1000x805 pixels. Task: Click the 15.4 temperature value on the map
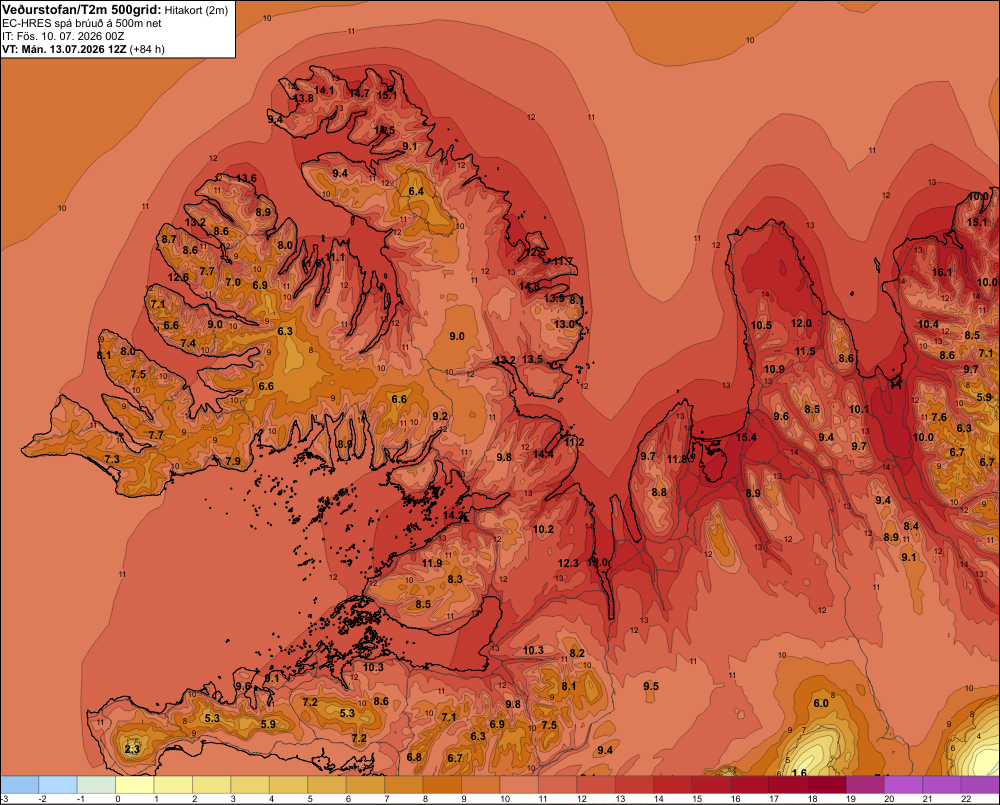(746, 437)
